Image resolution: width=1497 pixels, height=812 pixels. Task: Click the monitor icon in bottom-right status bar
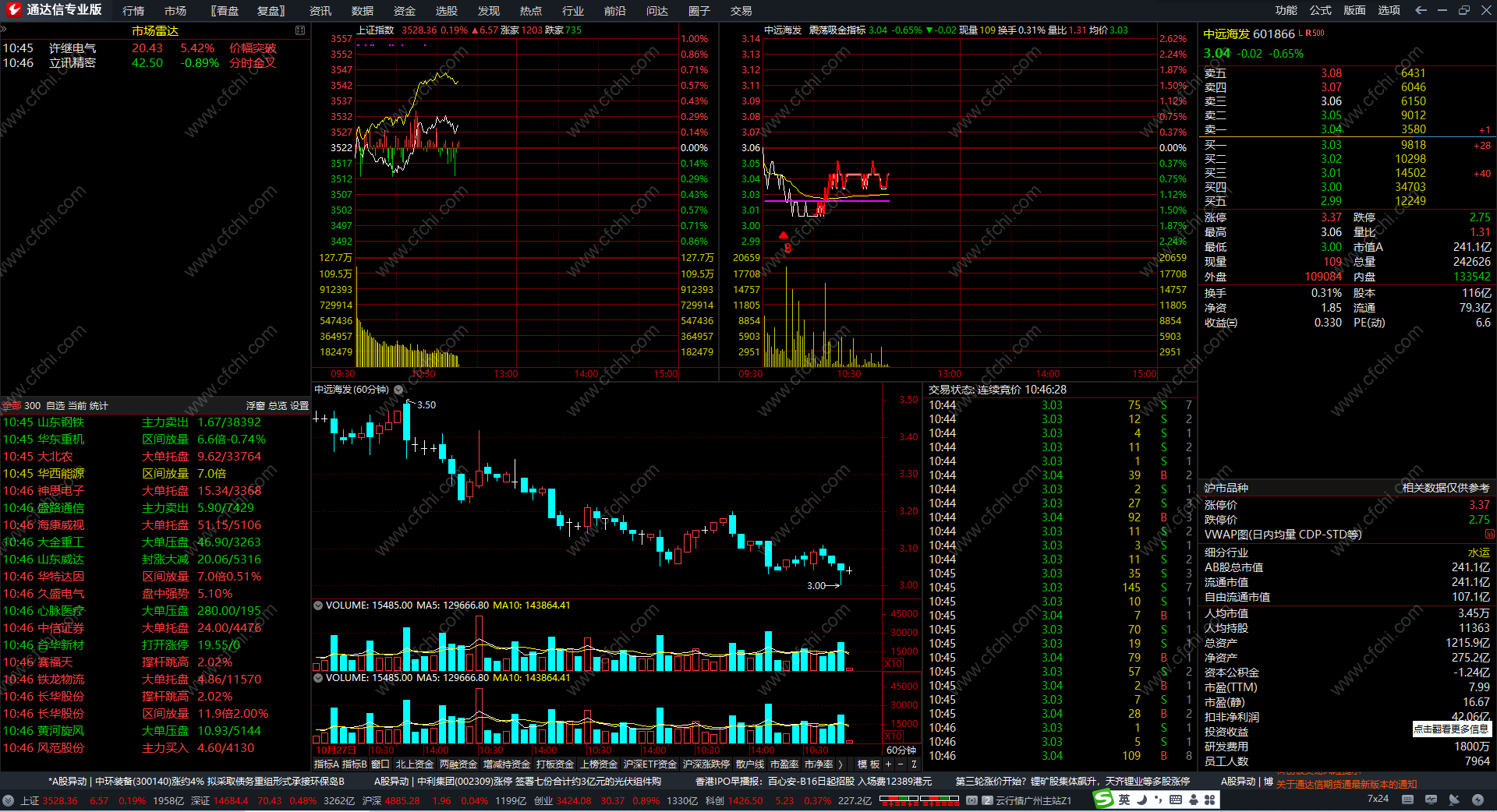point(1431,800)
